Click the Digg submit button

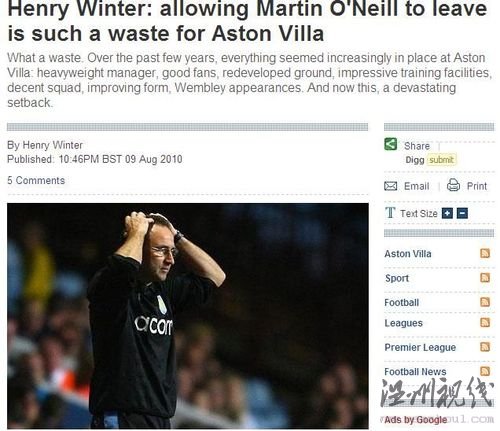(x=441, y=160)
